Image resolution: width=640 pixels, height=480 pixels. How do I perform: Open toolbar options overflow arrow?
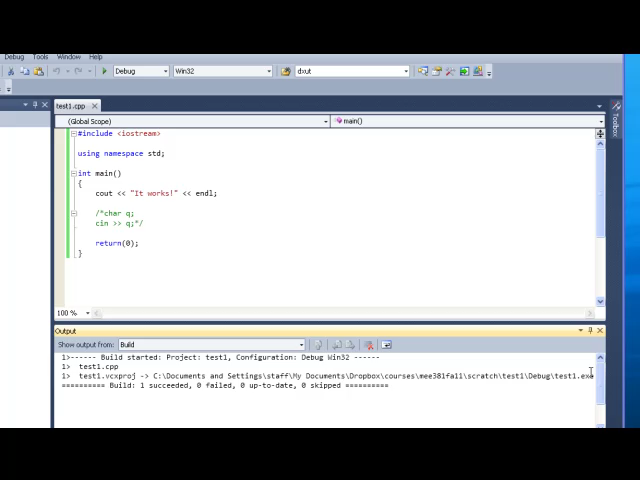click(x=489, y=73)
